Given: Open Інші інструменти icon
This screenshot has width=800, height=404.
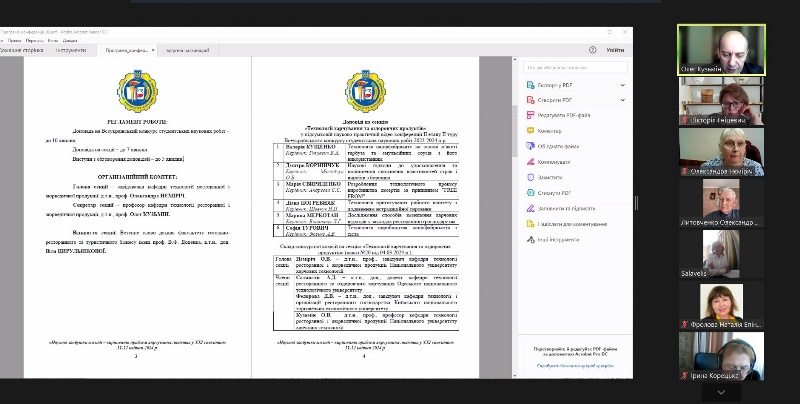Looking at the screenshot, I should 531,239.
